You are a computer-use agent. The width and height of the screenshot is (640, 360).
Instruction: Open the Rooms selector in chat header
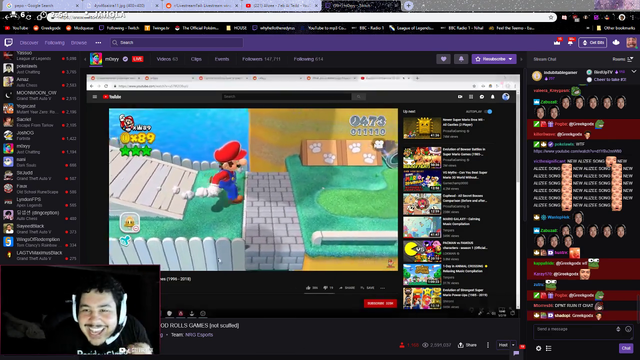click(x=623, y=59)
